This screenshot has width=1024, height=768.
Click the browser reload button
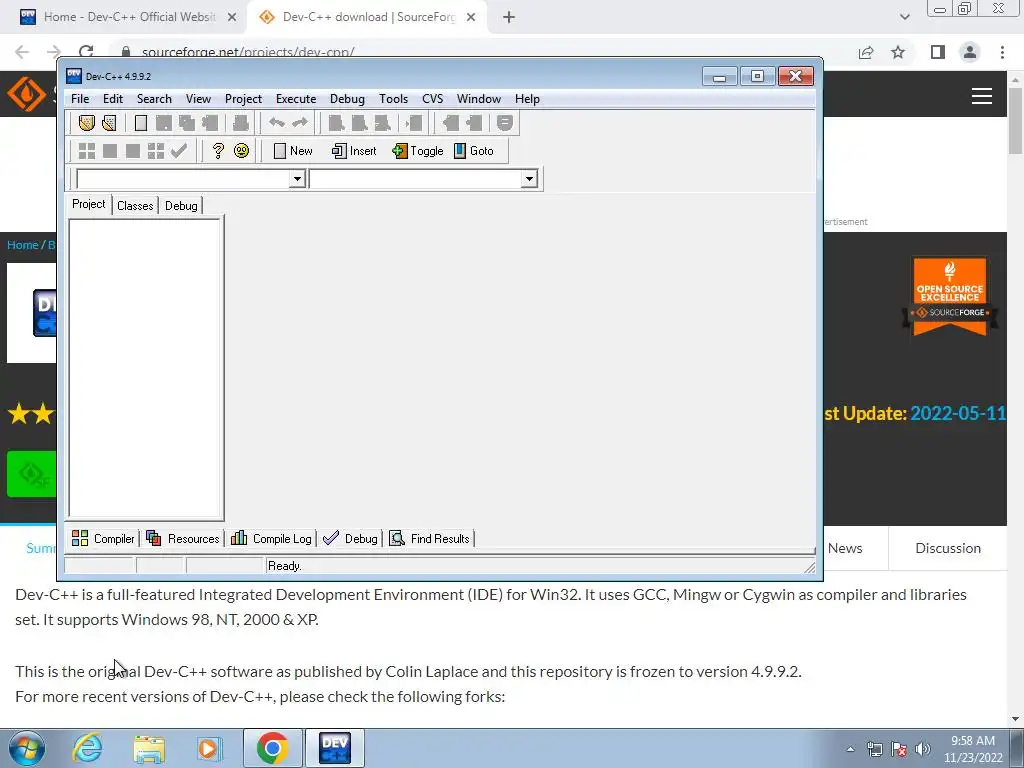pyautogui.click(x=86, y=52)
